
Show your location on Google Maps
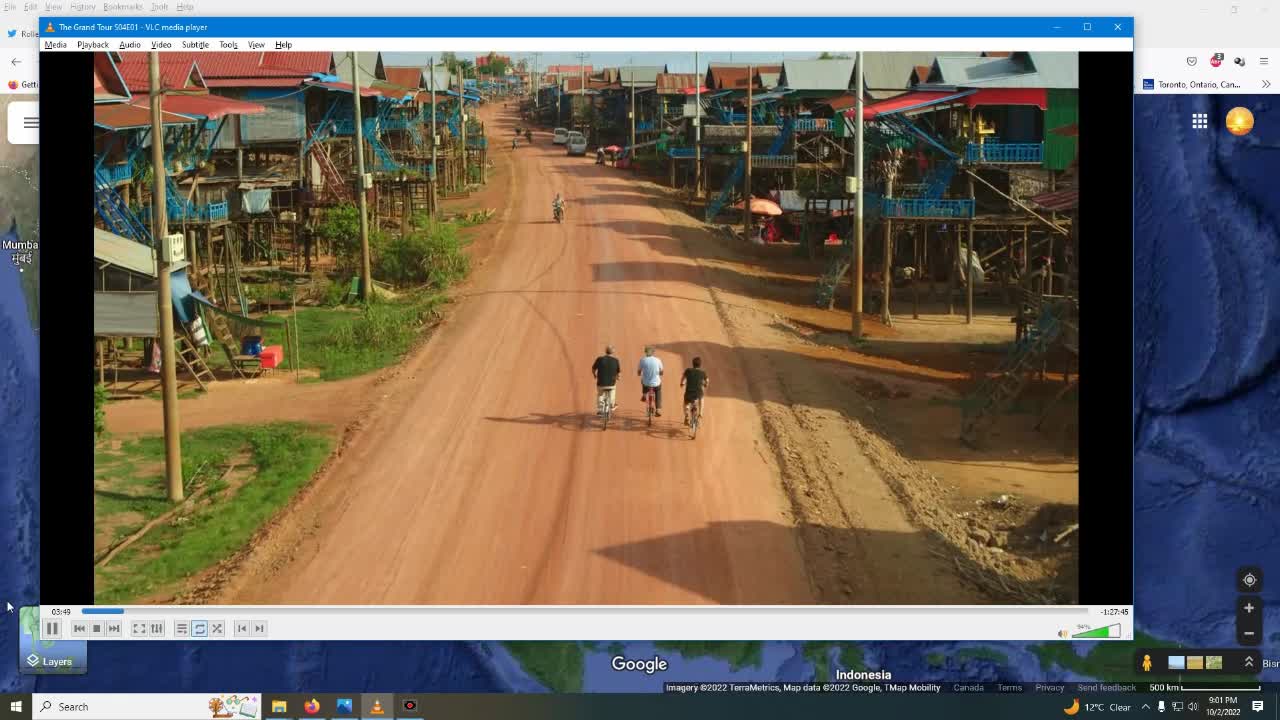[x=1249, y=580]
